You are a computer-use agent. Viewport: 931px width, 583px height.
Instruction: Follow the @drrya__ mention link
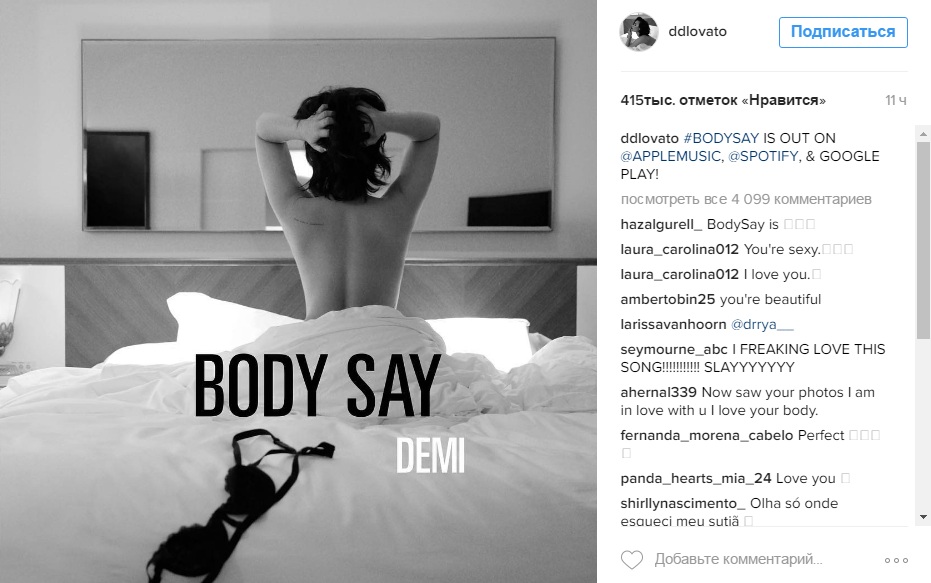click(x=762, y=325)
